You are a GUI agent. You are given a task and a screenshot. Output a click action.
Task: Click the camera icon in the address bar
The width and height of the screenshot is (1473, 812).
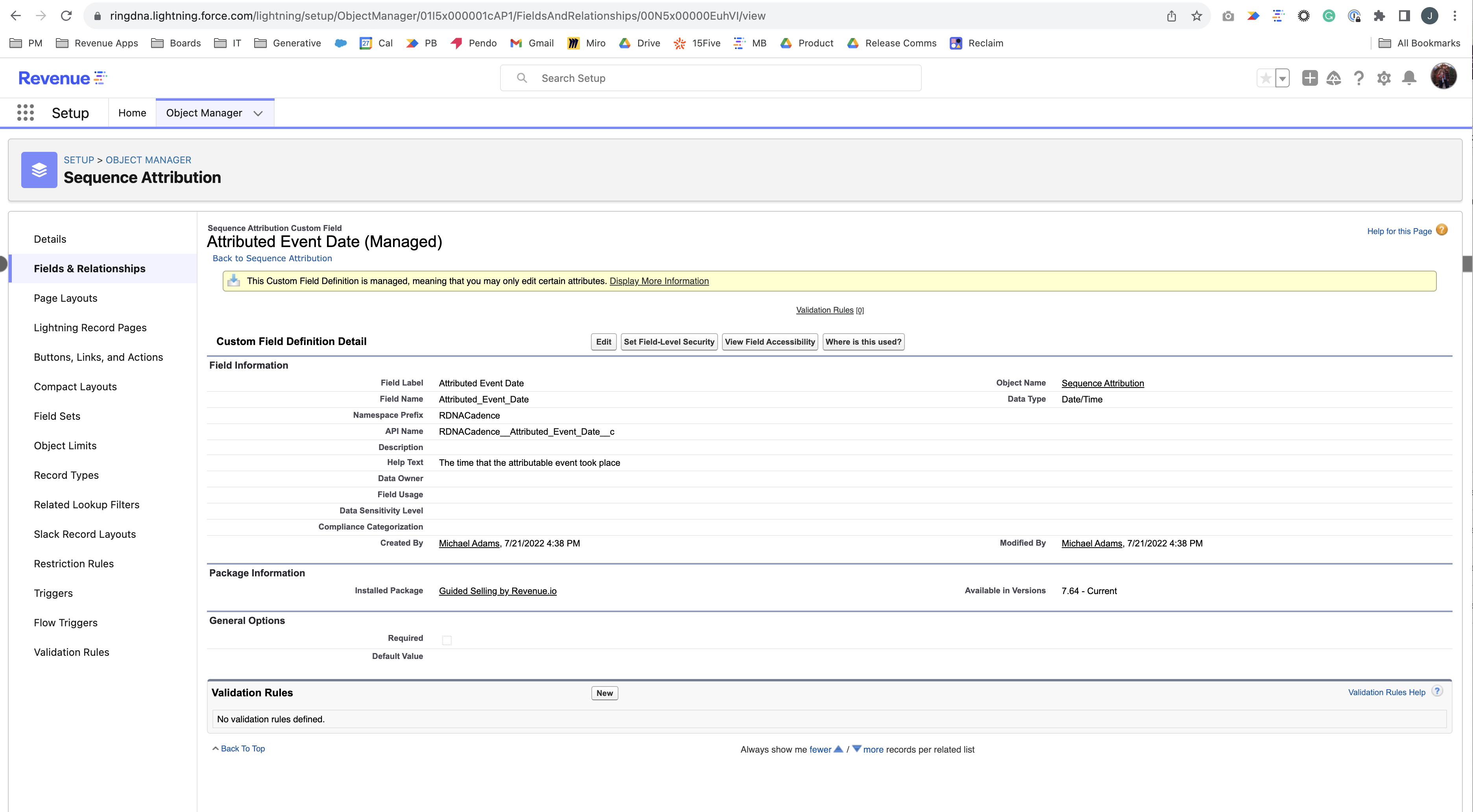pyautogui.click(x=1227, y=15)
